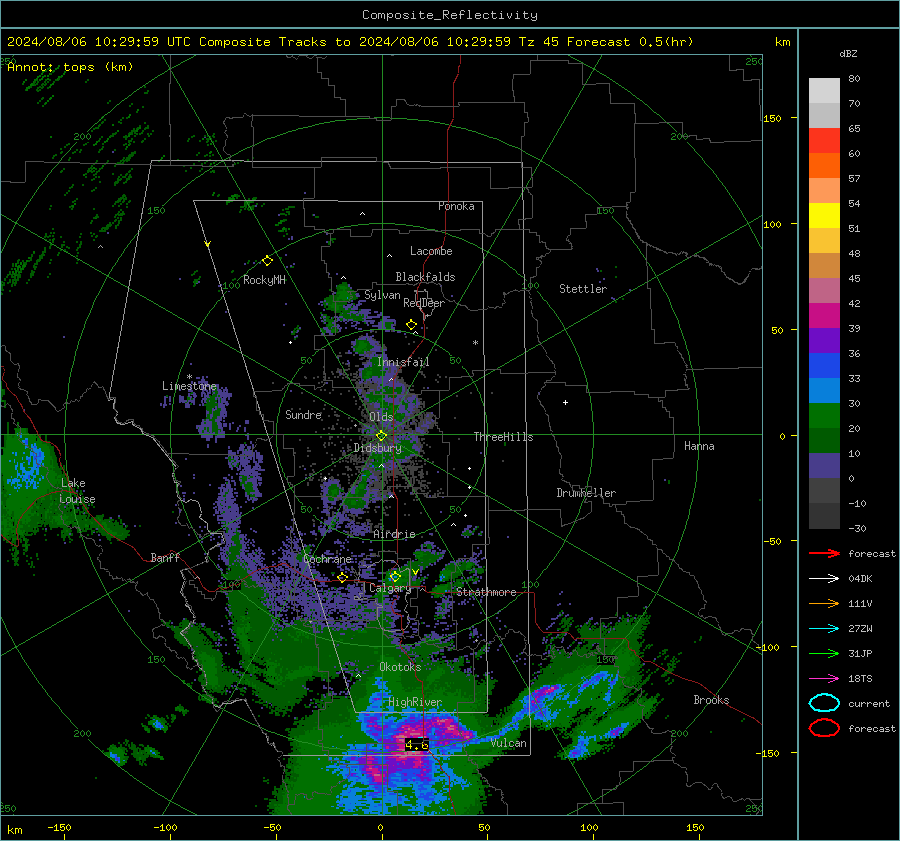Select the bright green 20 dBZ legend swatch
The height and width of the screenshot is (841, 900).
pos(824,416)
